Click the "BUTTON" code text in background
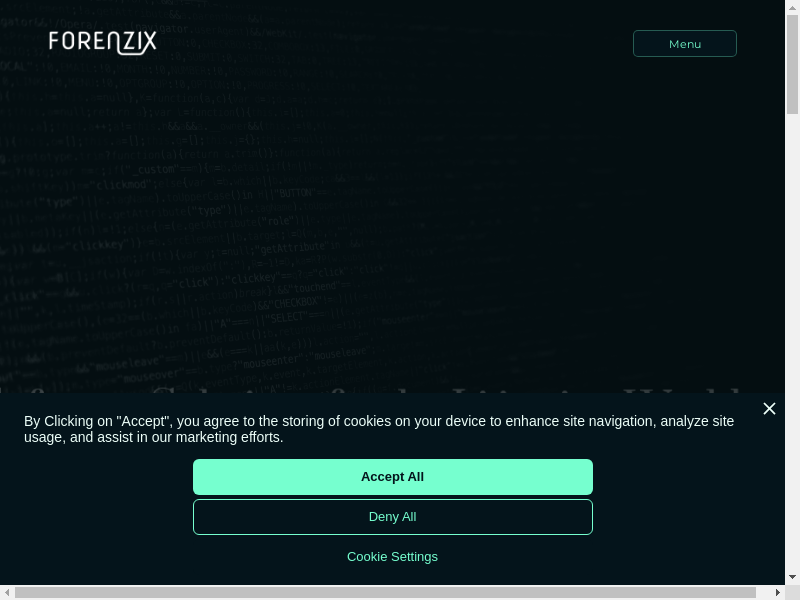Image resolution: width=800 pixels, height=600 pixels. coord(296,192)
